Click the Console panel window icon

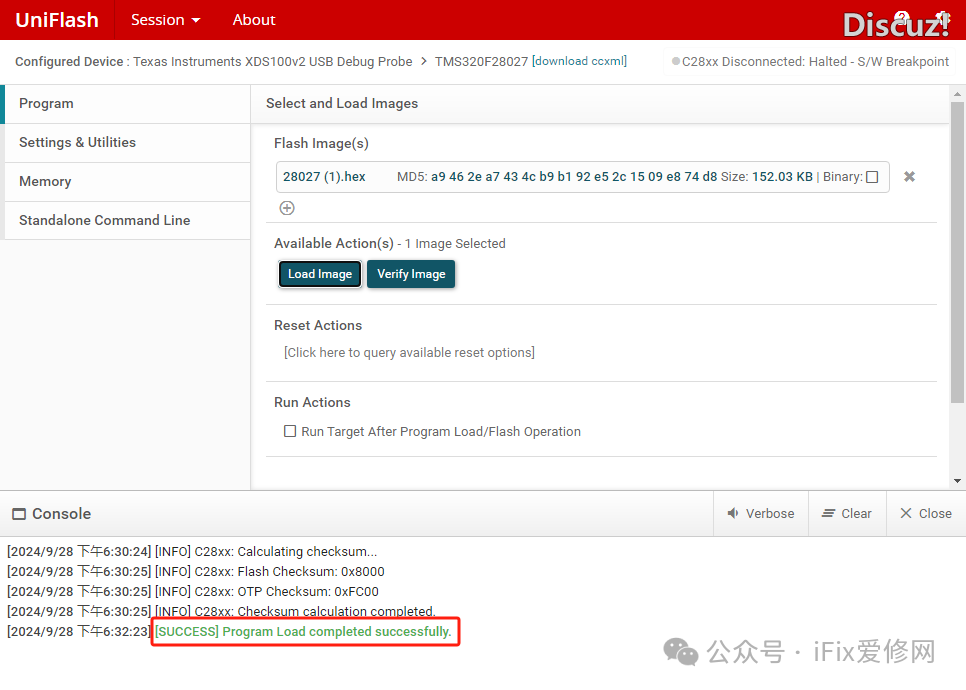coord(19,514)
